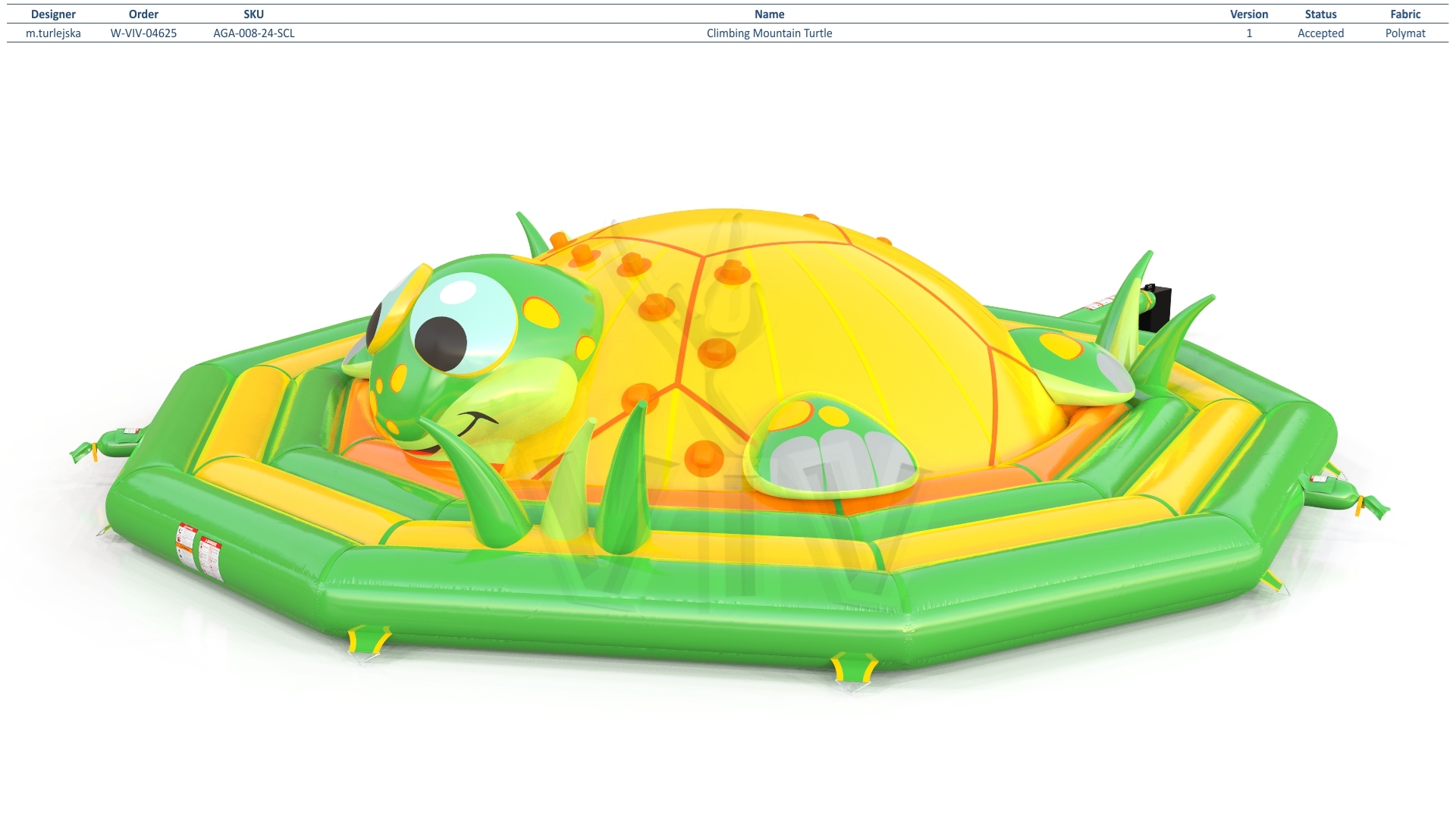
Task: Select version value 1
Action: coord(1249,33)
